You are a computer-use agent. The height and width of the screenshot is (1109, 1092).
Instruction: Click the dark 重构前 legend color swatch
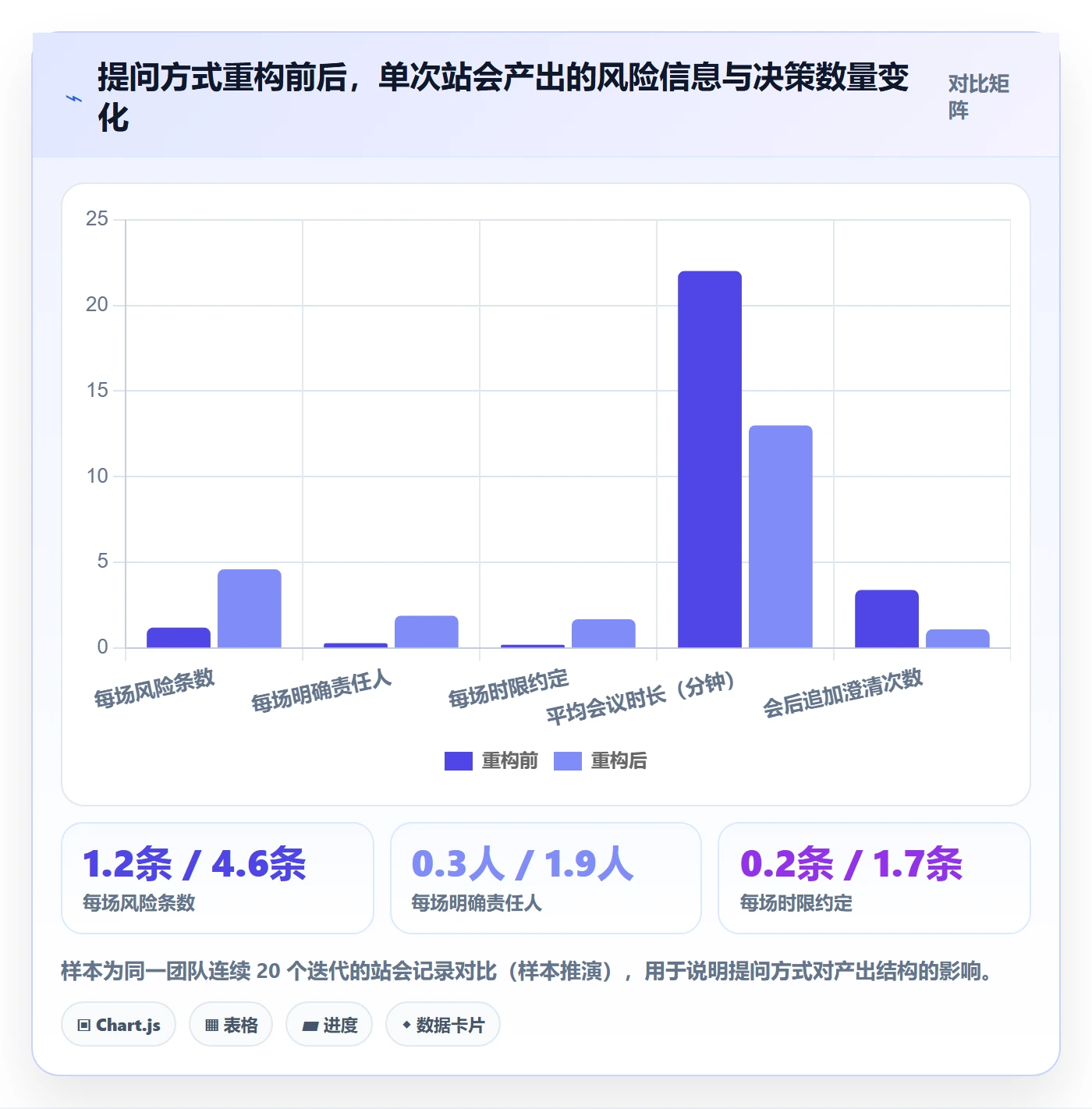tap(459, 761)
